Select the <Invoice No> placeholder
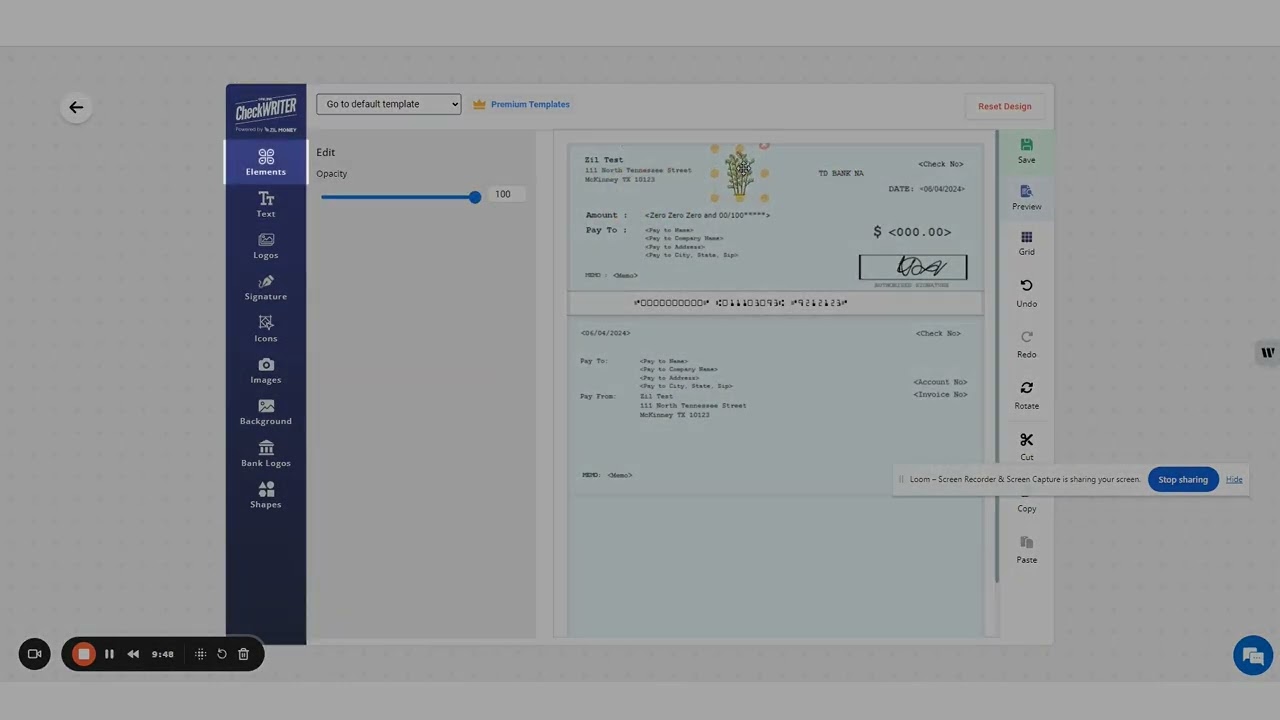The image size is (1280, 720). point(940,394)
